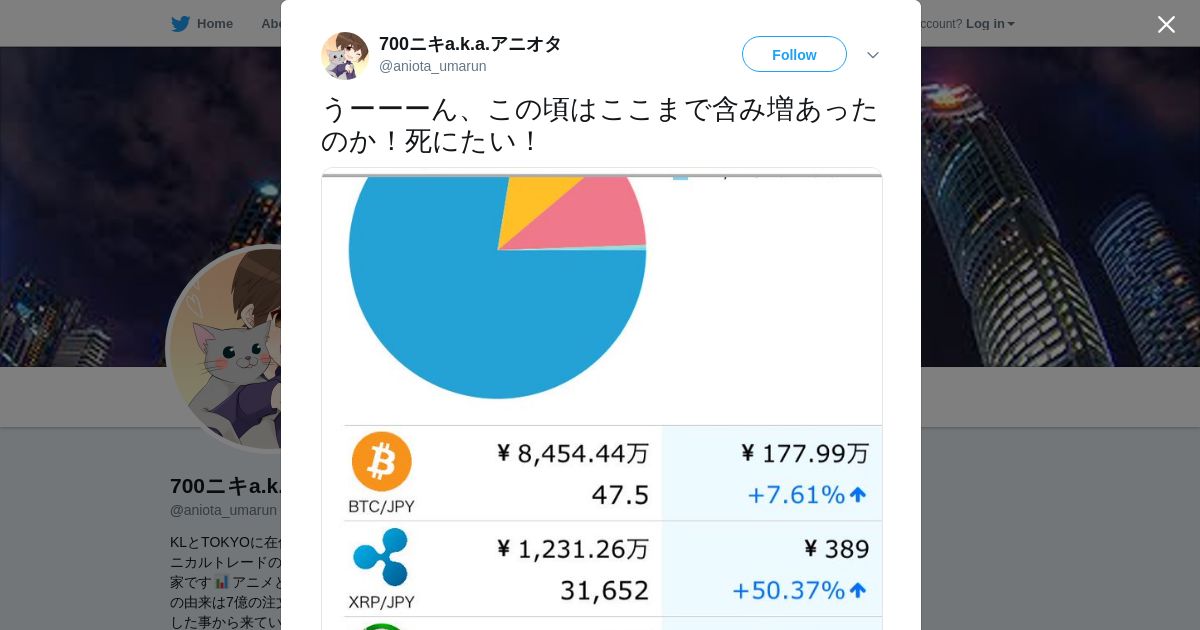Expand the Log in dropdown
Screen dimensions: 1200x630
[x=990, y=24]
